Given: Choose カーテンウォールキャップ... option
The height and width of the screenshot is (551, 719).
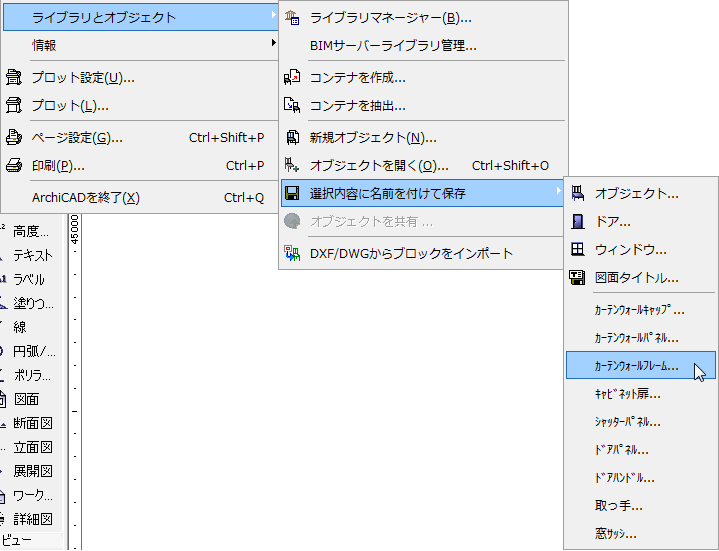Looking at the screenshot, I should pos(641,310).
